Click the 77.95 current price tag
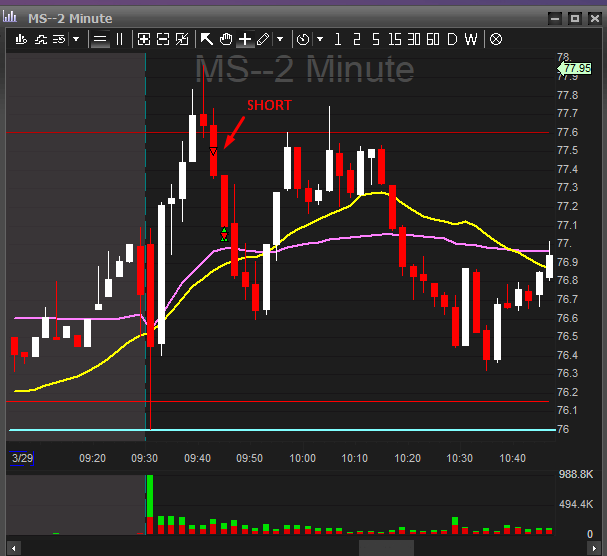 tap(574, 69)
